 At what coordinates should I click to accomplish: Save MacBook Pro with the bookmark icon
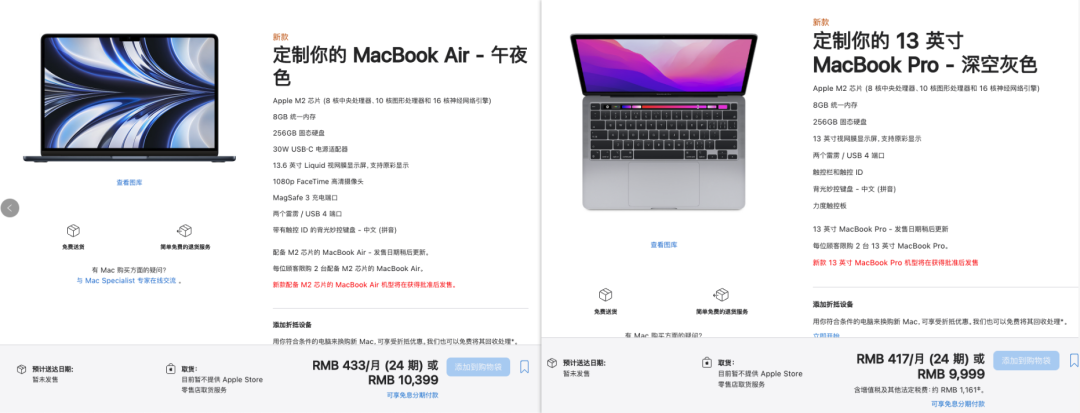[1074, 360]
